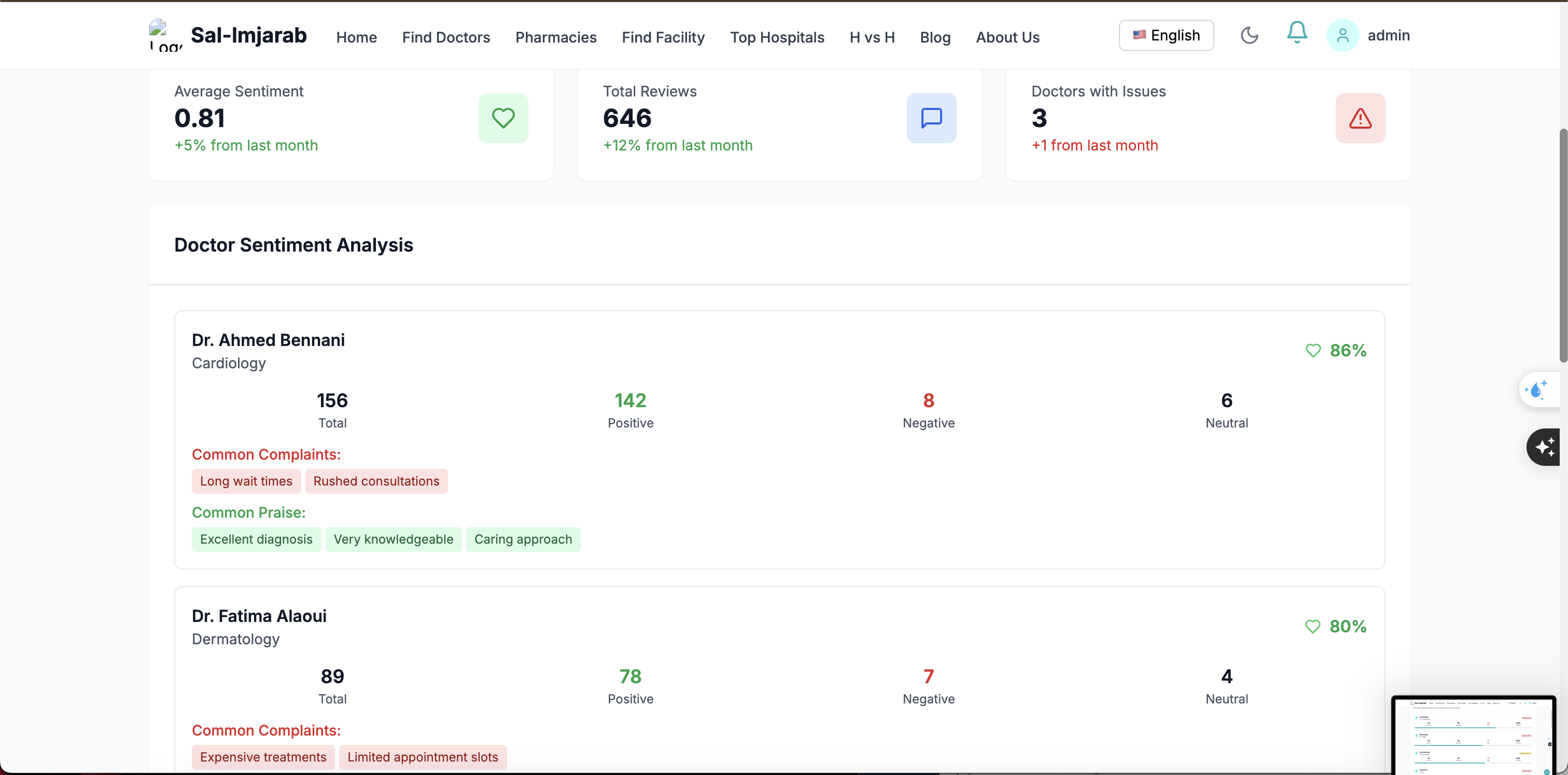Image resolution: width=1568 pixels, height=775 pixels.
Task: Click the Sal-Imjarab logo image
Action: (x=165, y=35)
